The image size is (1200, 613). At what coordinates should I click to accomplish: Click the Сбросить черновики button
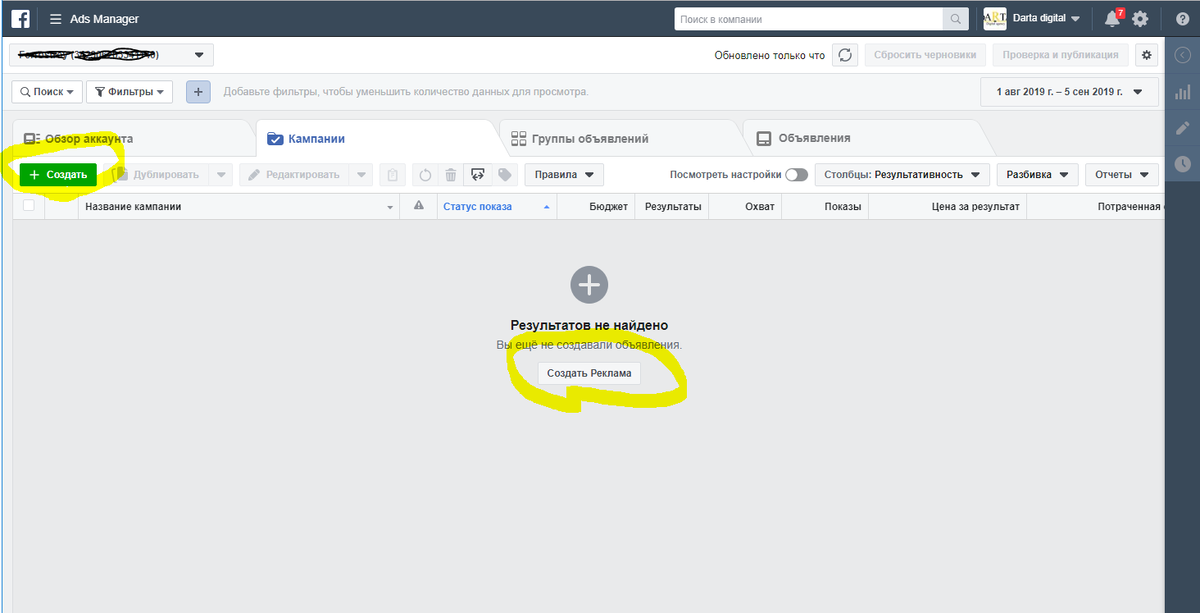click(x=925, y=55)
